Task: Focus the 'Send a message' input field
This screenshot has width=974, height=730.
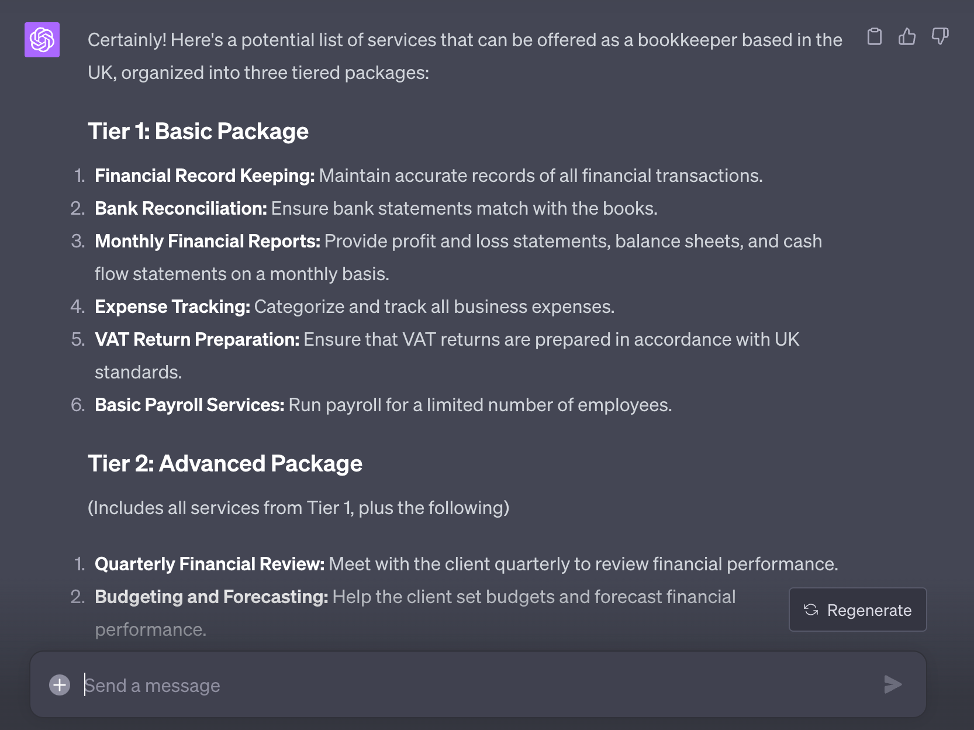Action: tap(470, 685)
